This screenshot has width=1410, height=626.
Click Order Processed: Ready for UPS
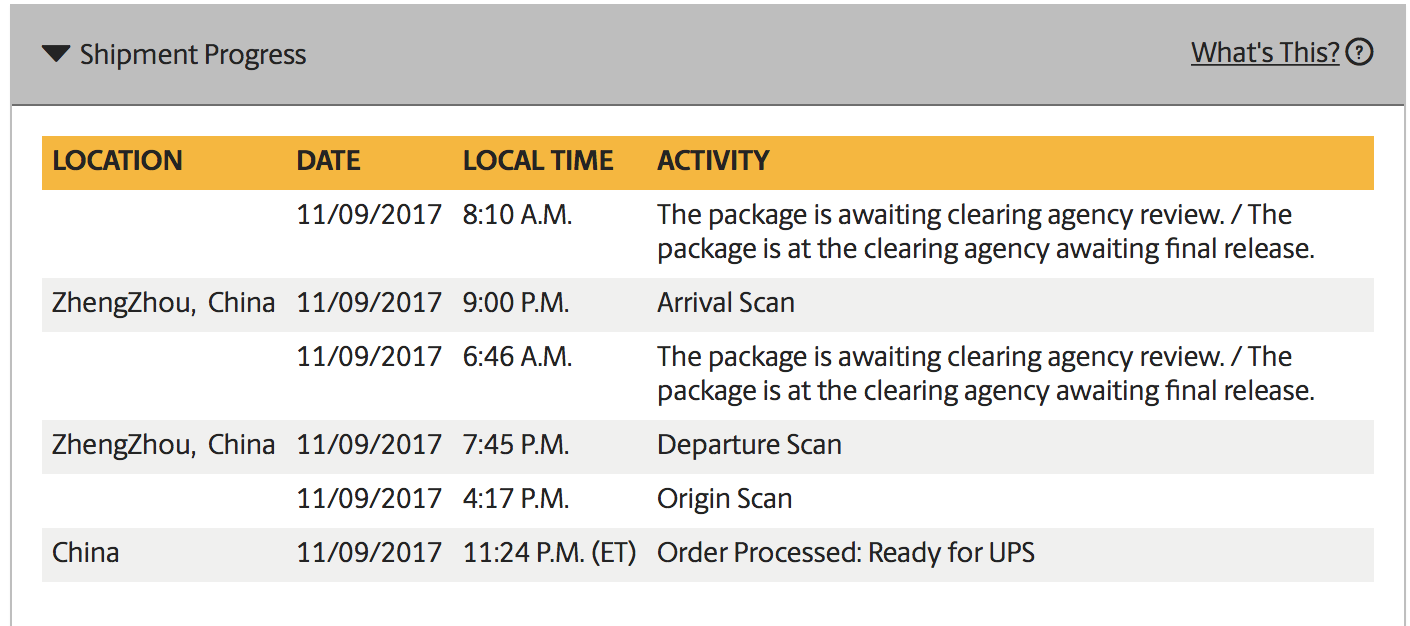click(845, 552)
